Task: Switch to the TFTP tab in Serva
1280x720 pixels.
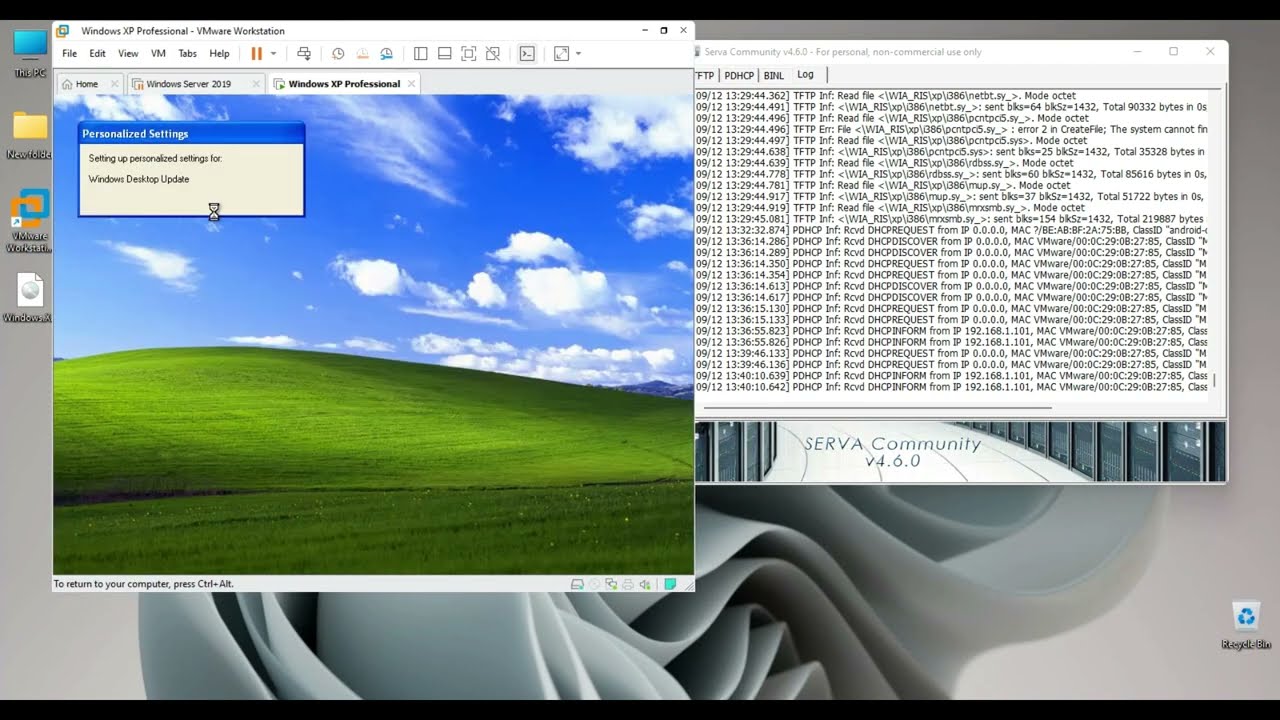Action: 705,75
